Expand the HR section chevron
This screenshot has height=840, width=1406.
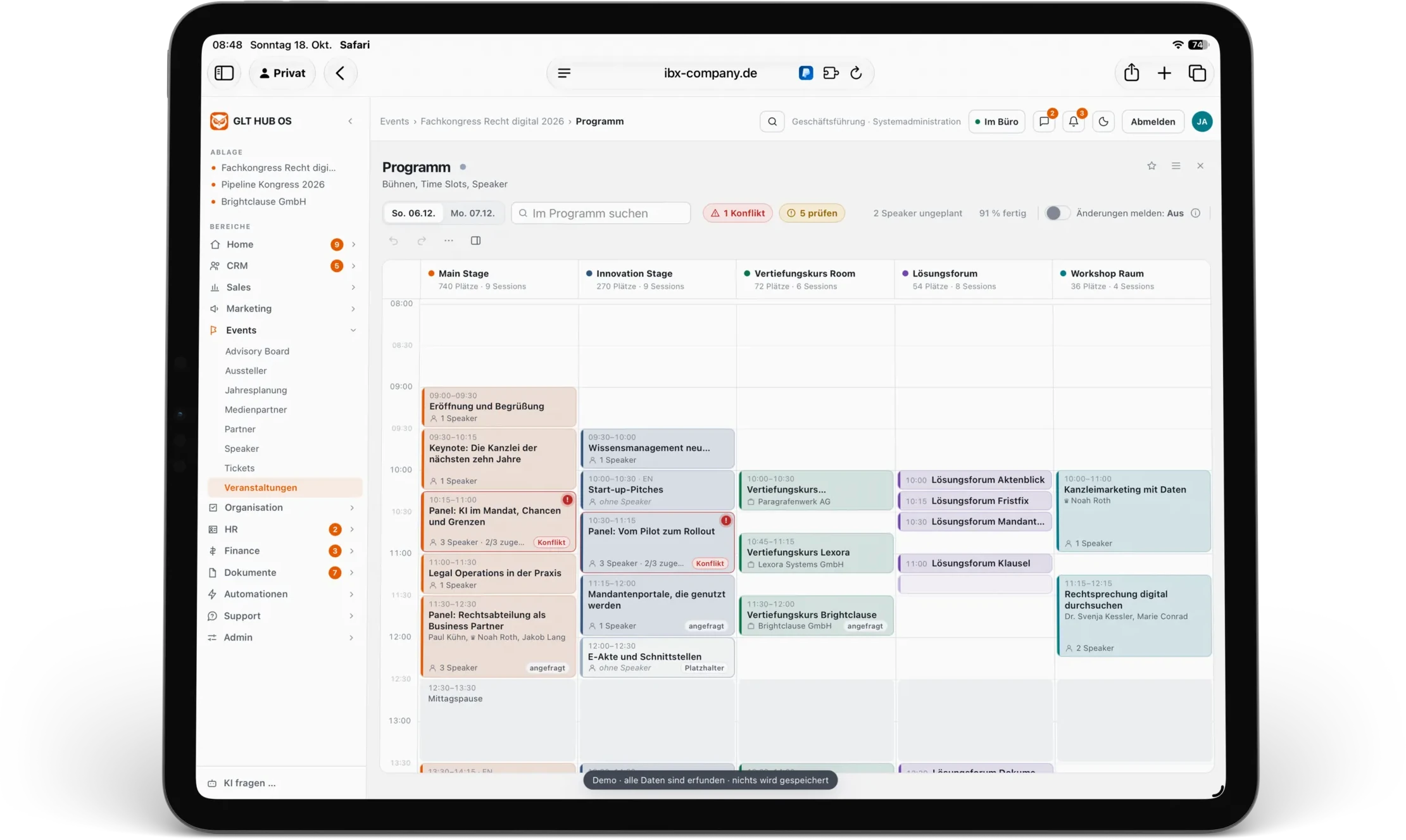tap(352, 529)
